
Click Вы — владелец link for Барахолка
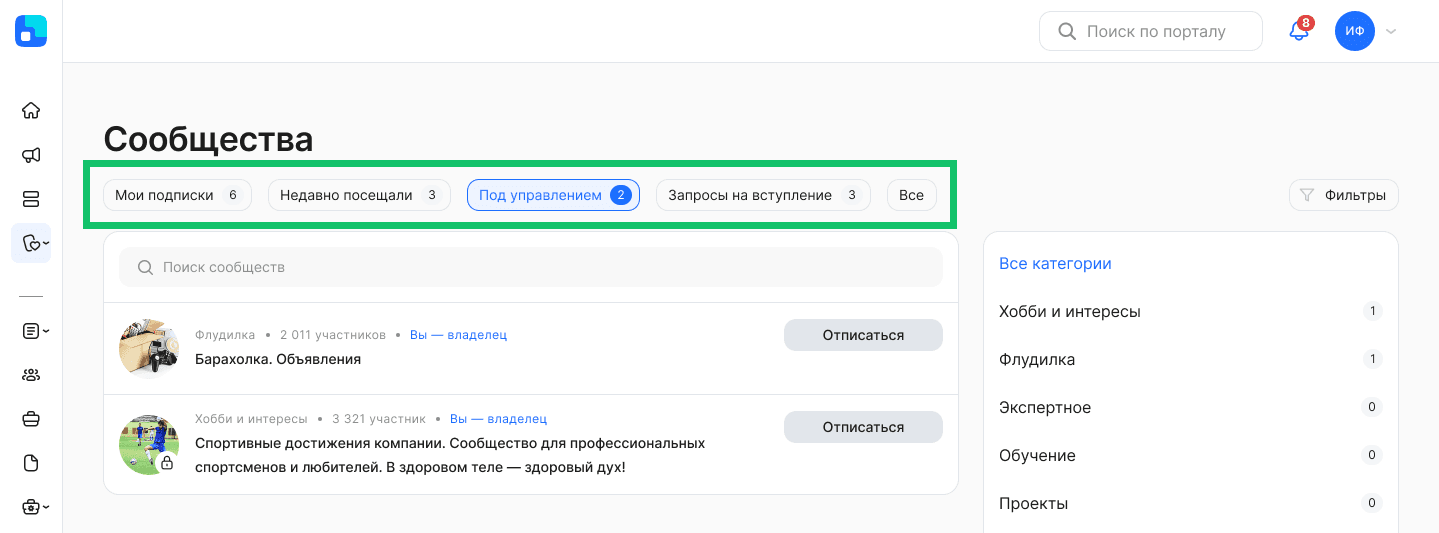click(458, 335)
